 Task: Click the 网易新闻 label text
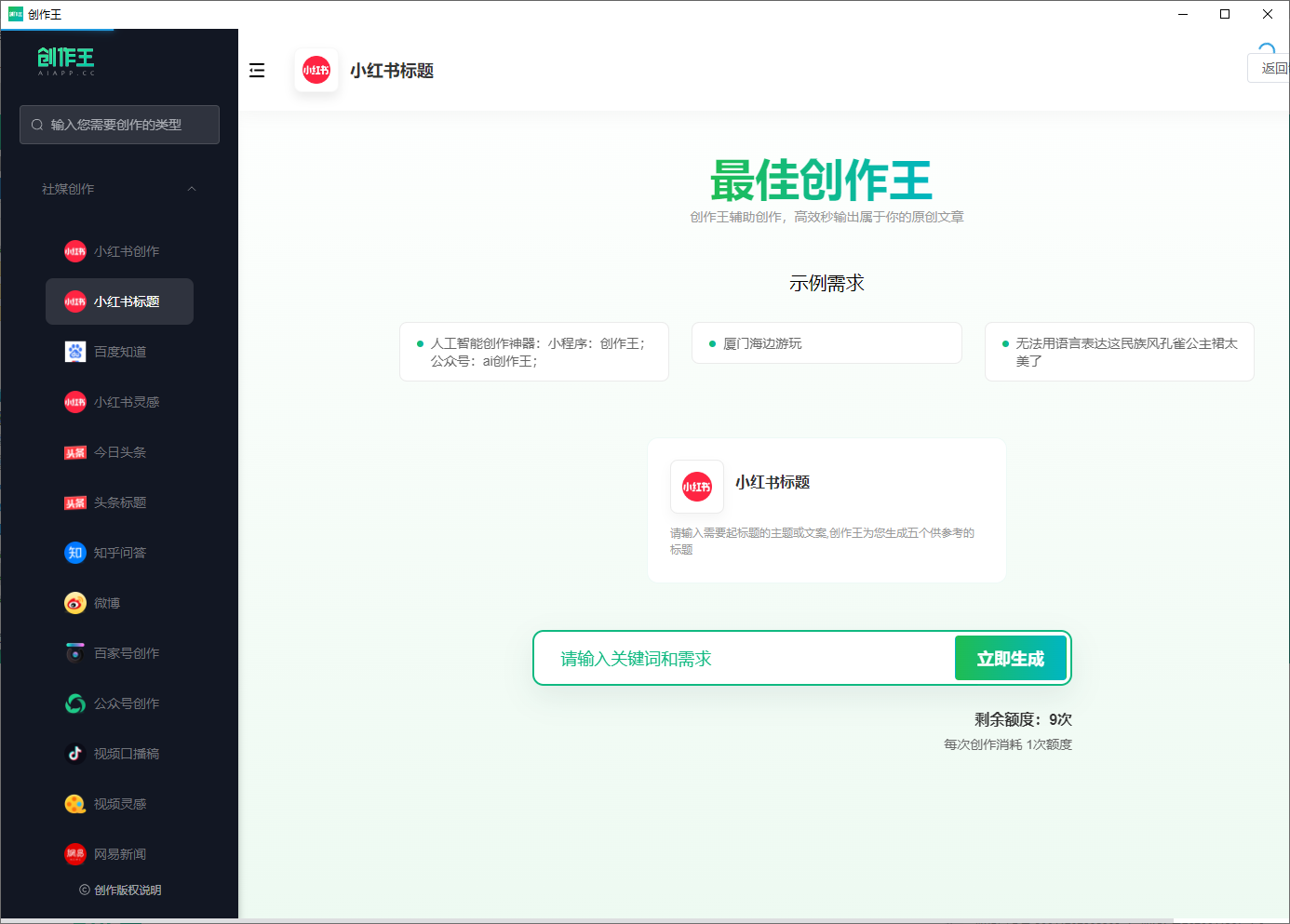pos(120,854)
